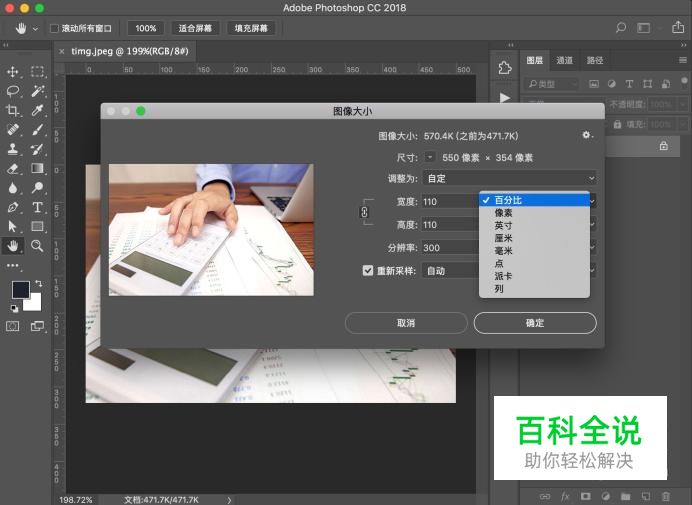Open the Image Size gear settings menu
Viewport: 692px width, 505px height.
coord(587,135)
